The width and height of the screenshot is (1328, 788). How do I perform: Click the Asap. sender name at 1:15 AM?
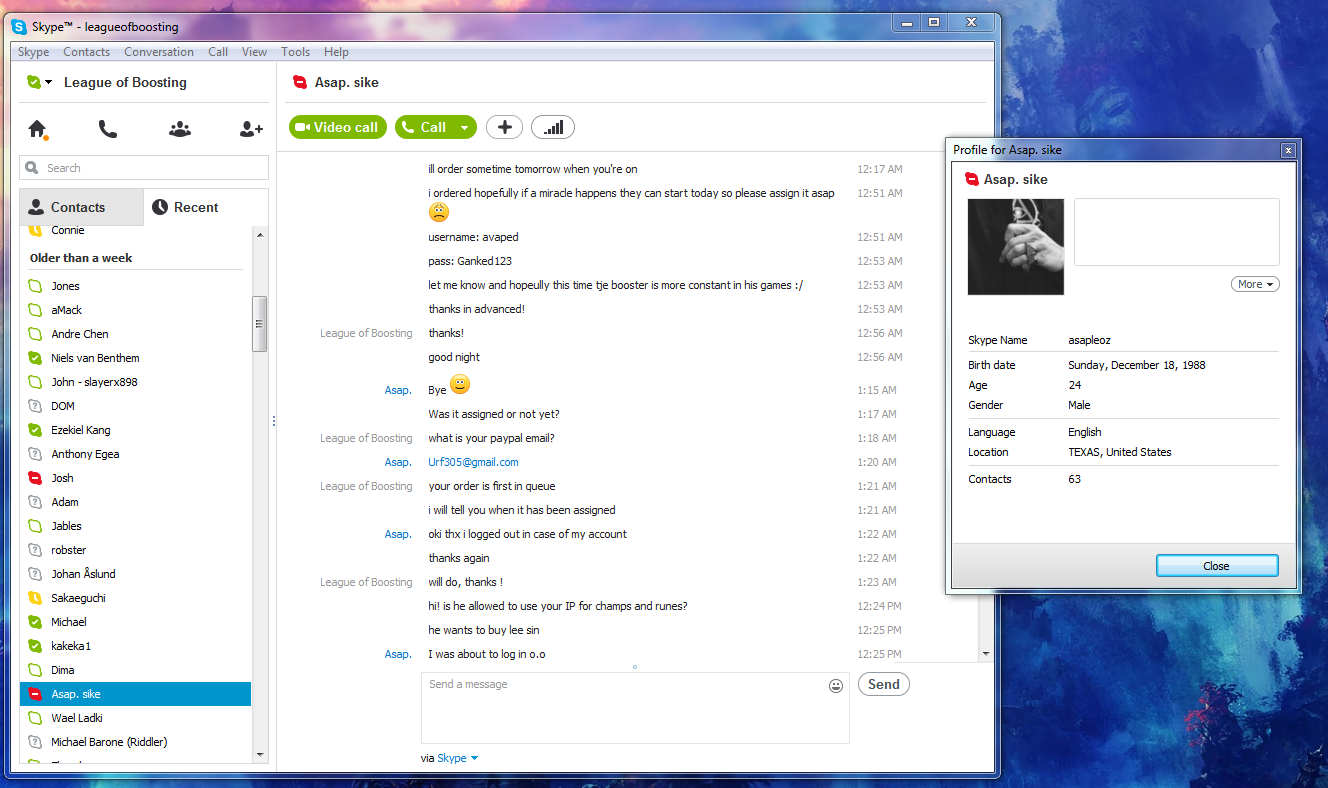(x=398, y=390)
